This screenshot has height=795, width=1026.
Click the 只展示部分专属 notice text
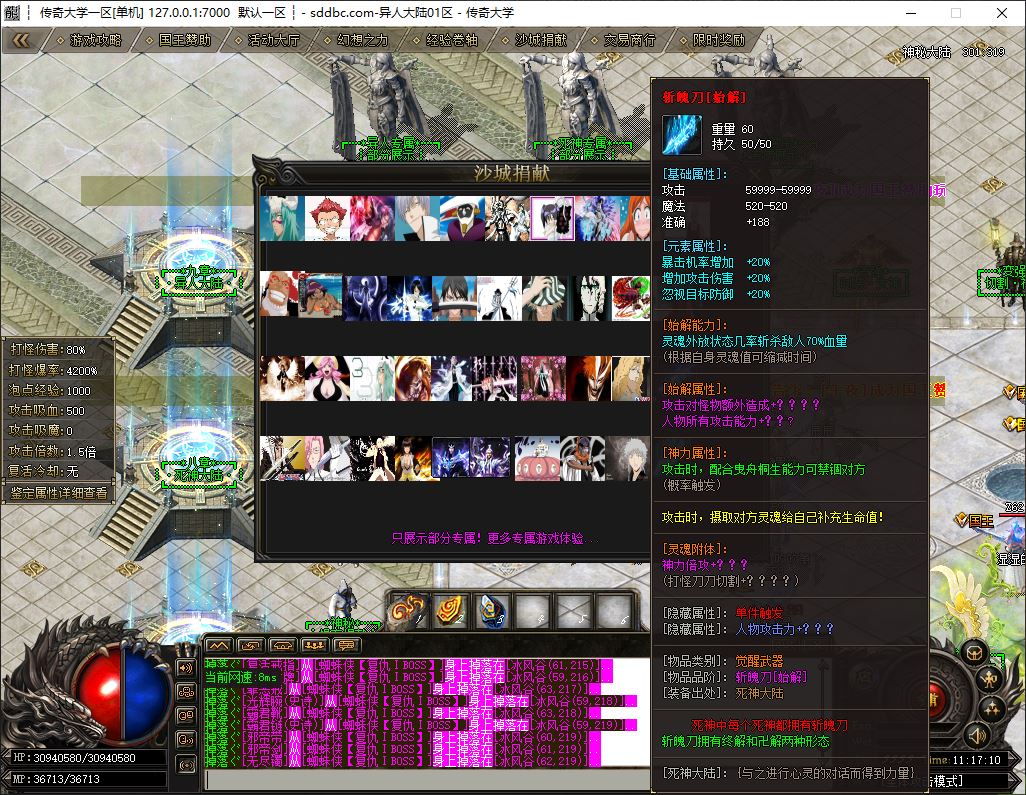tap(494, 539)
